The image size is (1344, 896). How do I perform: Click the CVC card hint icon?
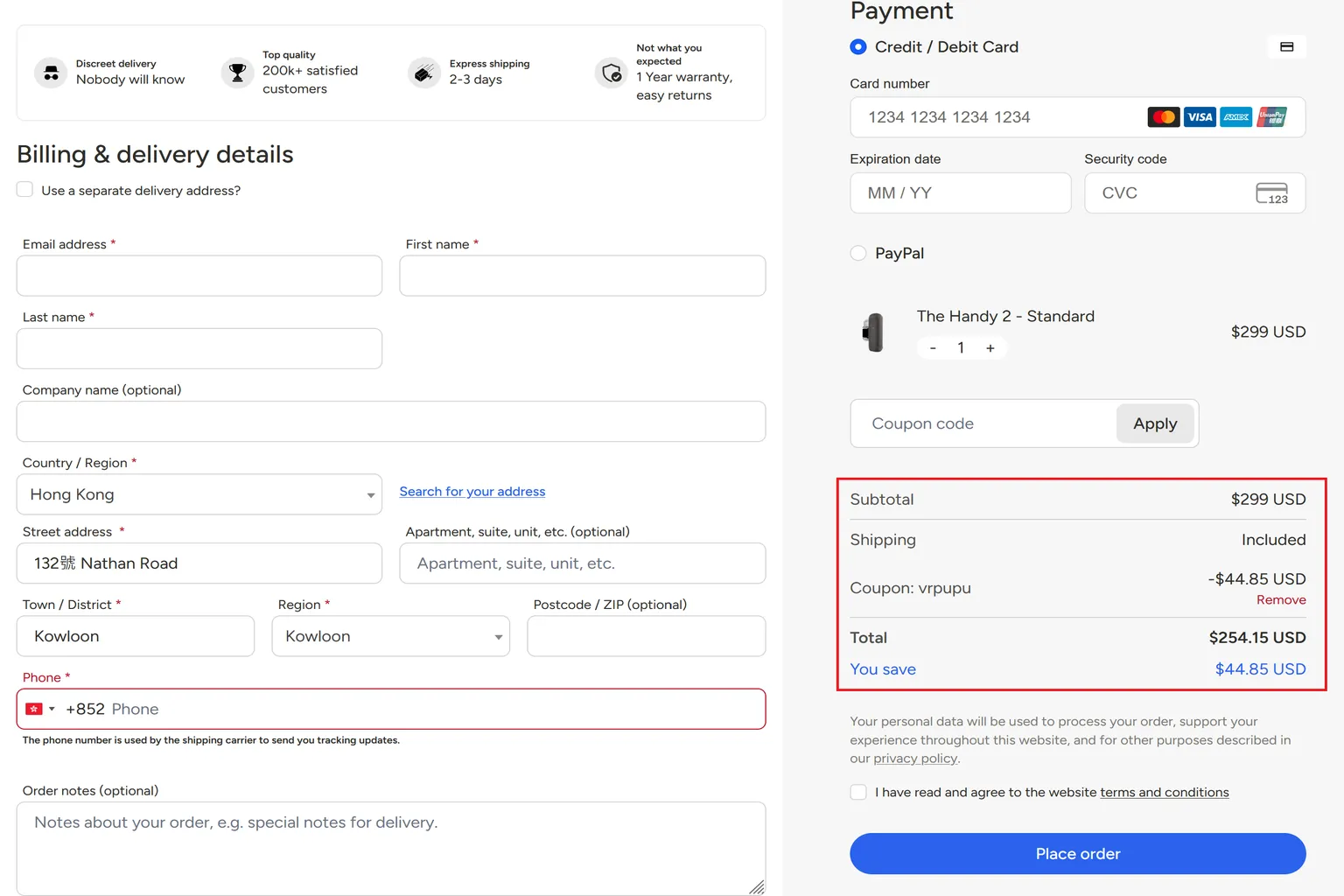(1272, 193)
